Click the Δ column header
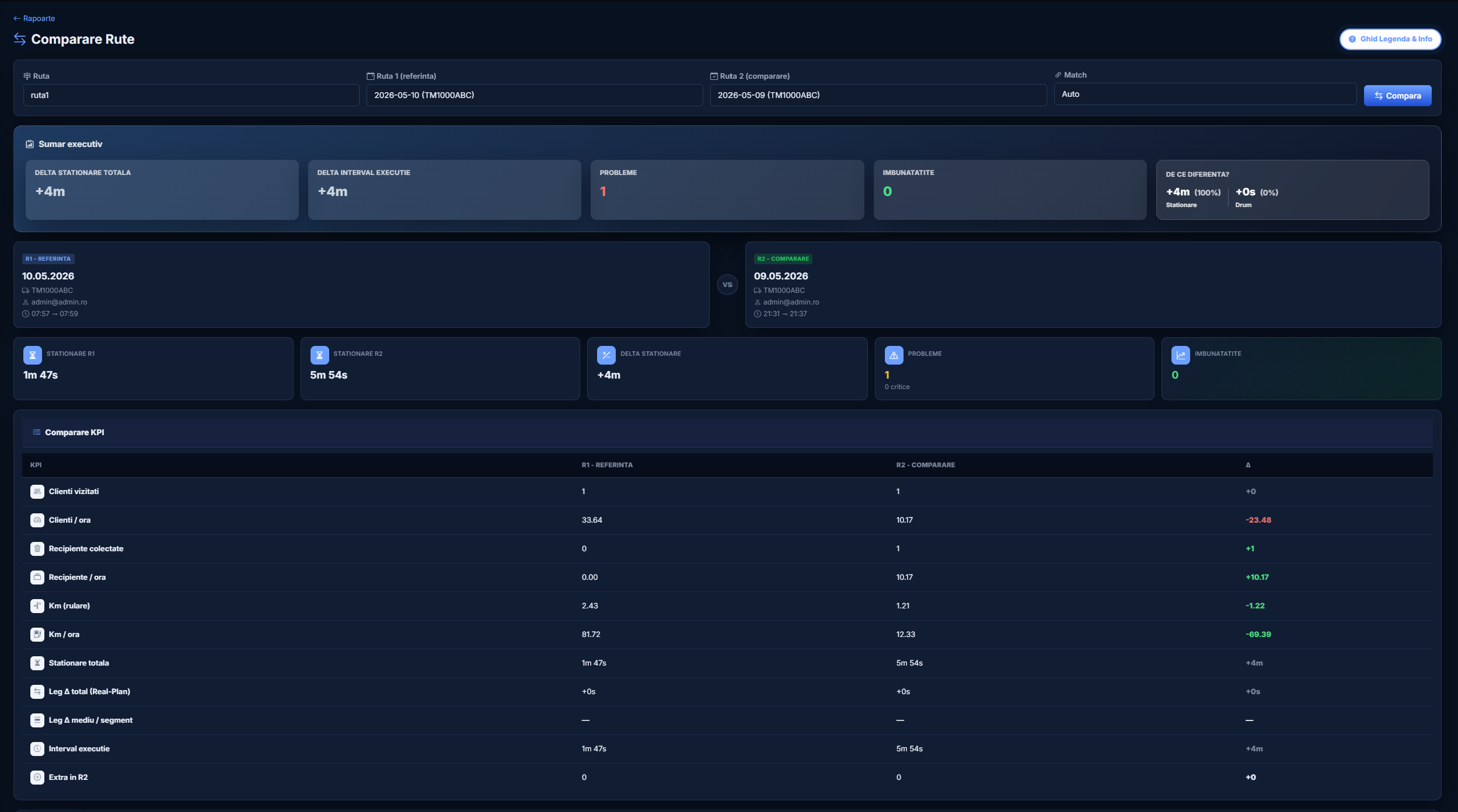Viewport: 1458px width, 812px height. pyautogui.click(x=1248, y=465)
